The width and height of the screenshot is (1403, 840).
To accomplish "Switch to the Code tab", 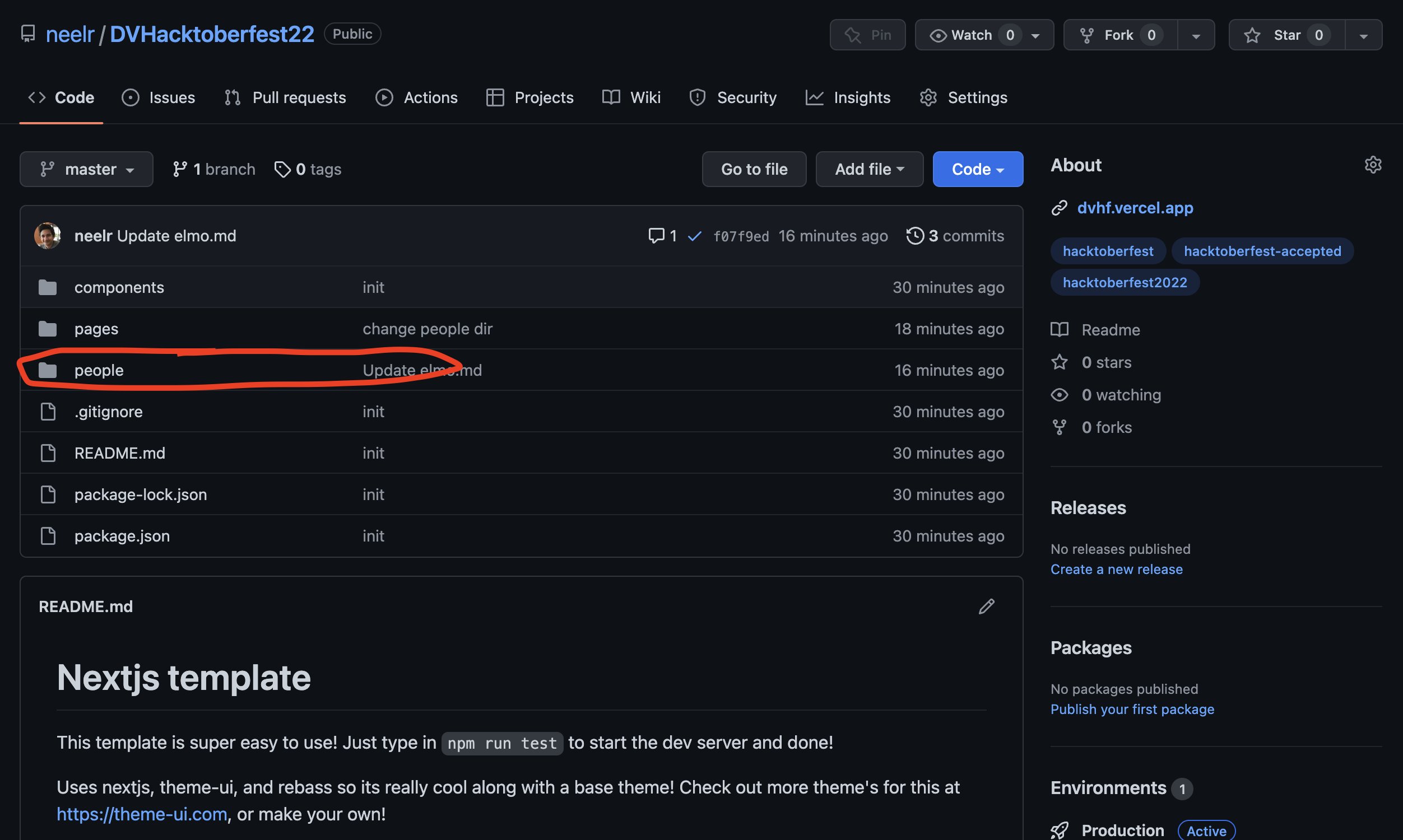I will click(61, 97).
